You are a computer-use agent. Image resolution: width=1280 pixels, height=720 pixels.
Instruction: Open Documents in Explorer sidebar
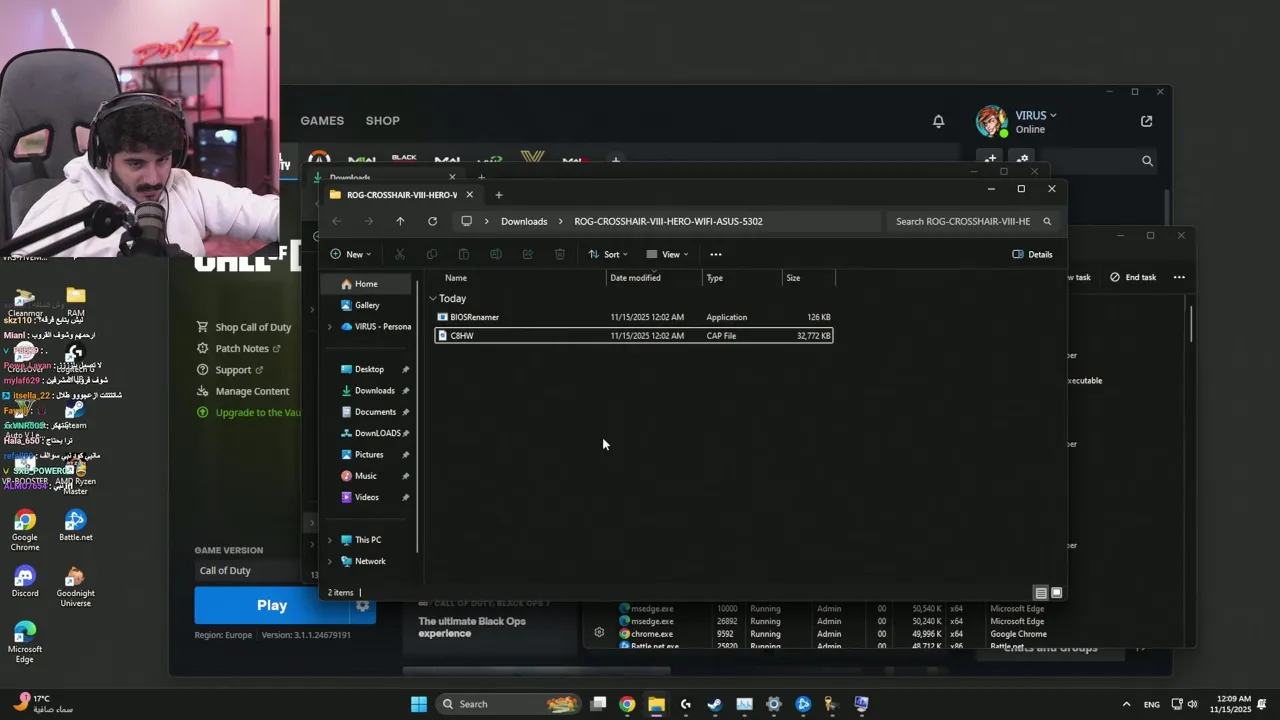click(375, 412)
